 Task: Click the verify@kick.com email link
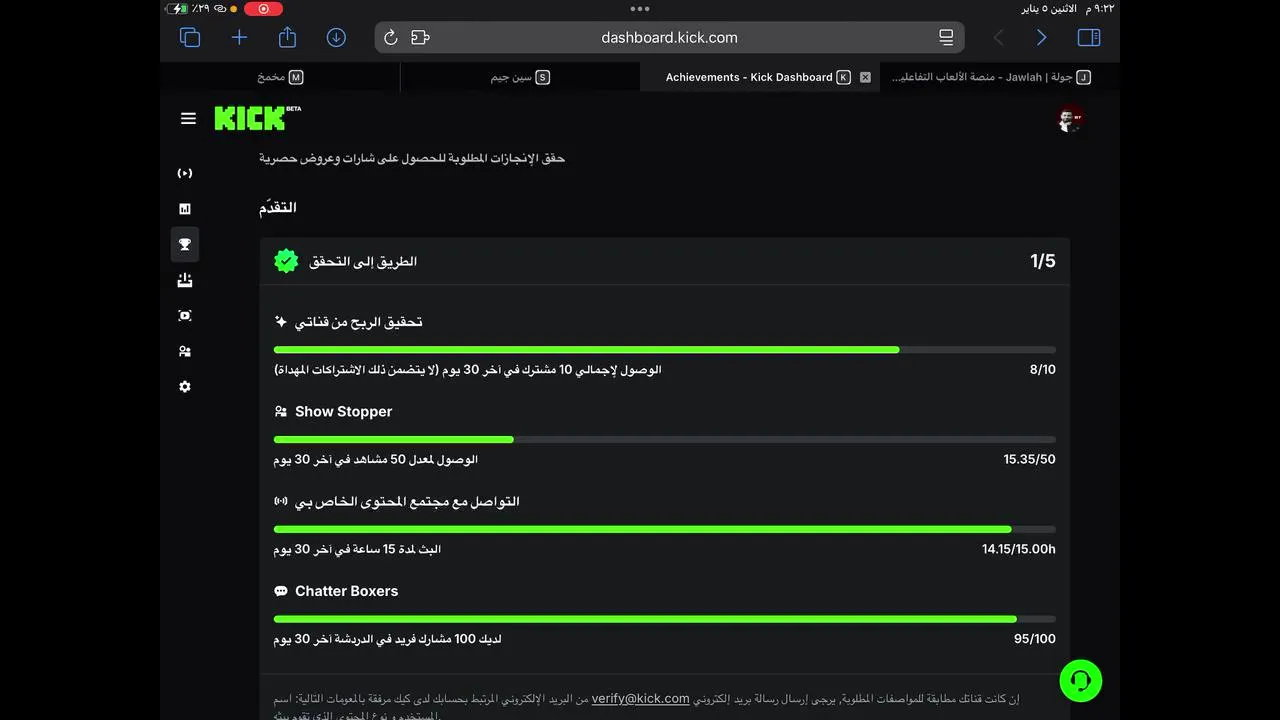(x=640, y=698)
